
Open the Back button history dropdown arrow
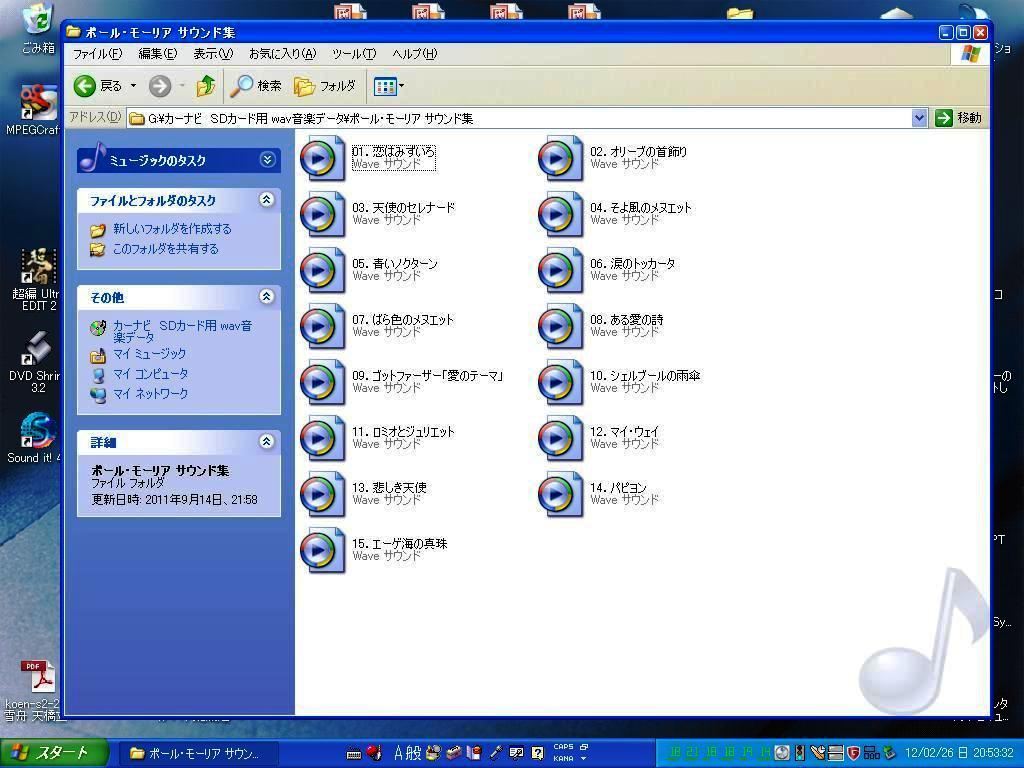pyautogui.click(x=133, y=86)
